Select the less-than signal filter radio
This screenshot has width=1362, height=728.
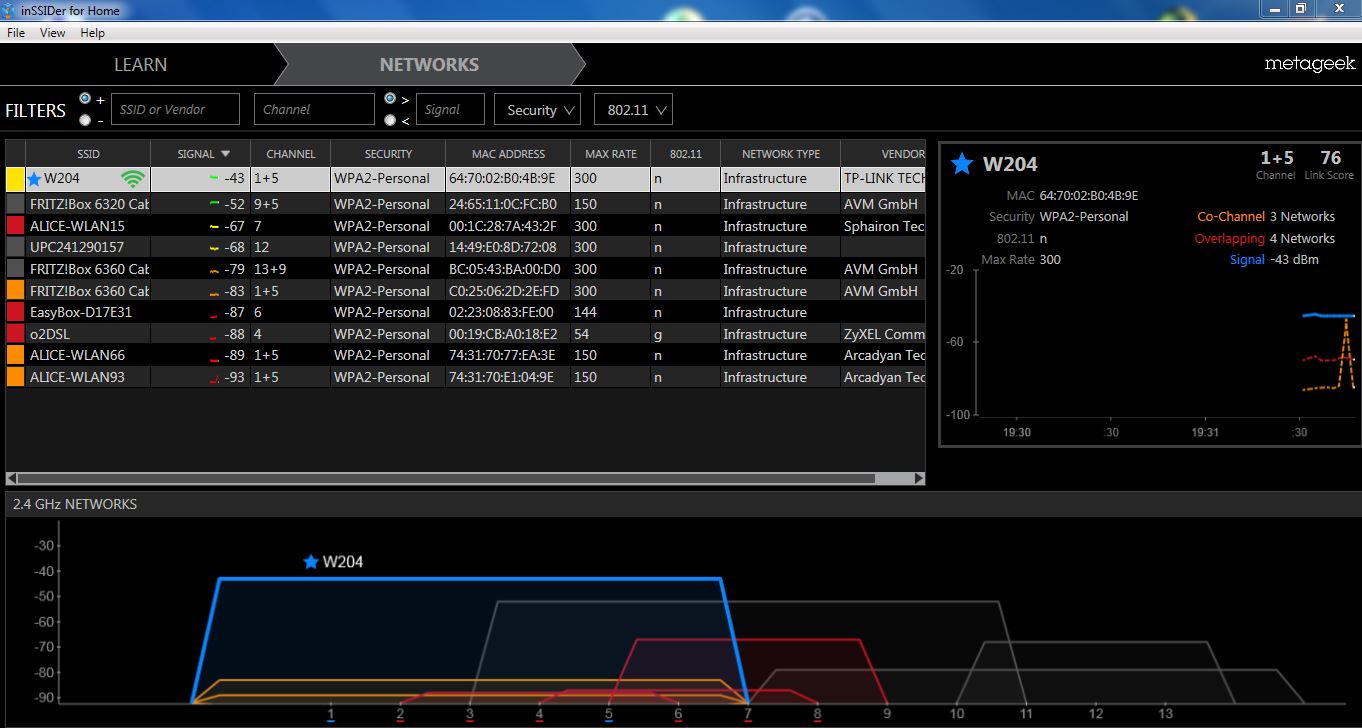point(390,120)
